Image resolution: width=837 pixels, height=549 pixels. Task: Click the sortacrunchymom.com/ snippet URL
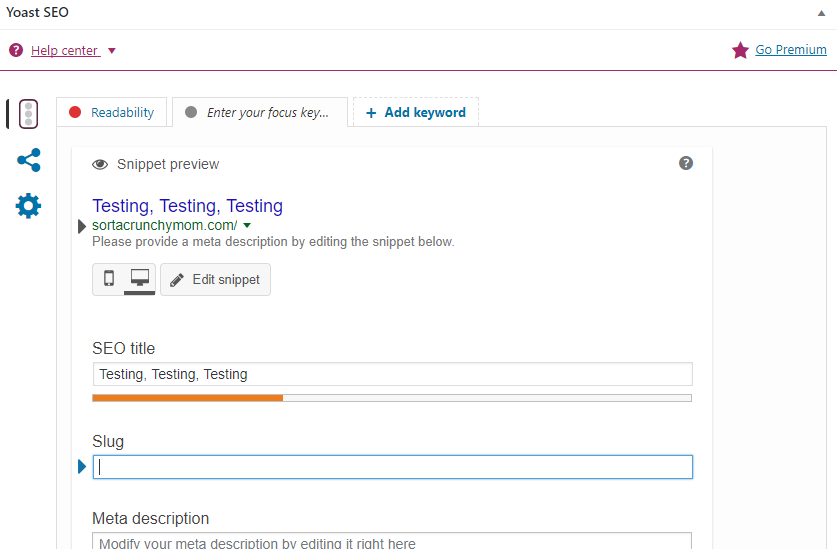(164, 225)
